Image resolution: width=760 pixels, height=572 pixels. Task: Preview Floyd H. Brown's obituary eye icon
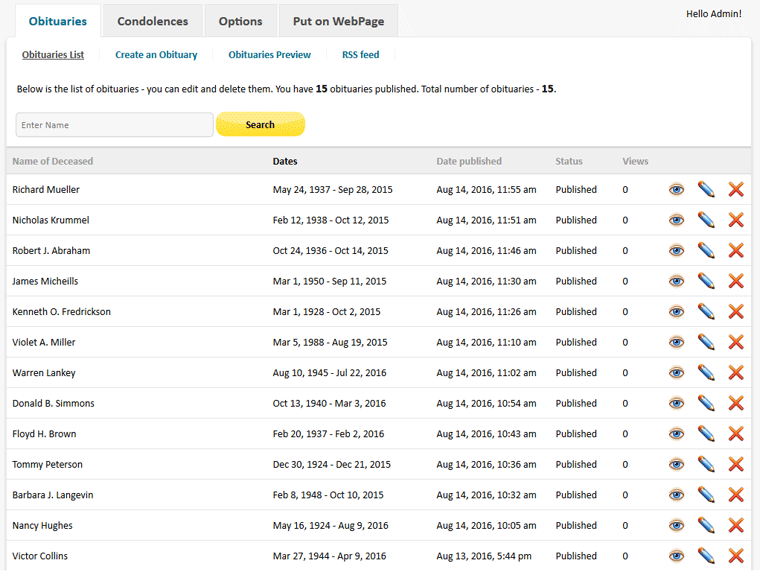[x=676, y=434]
